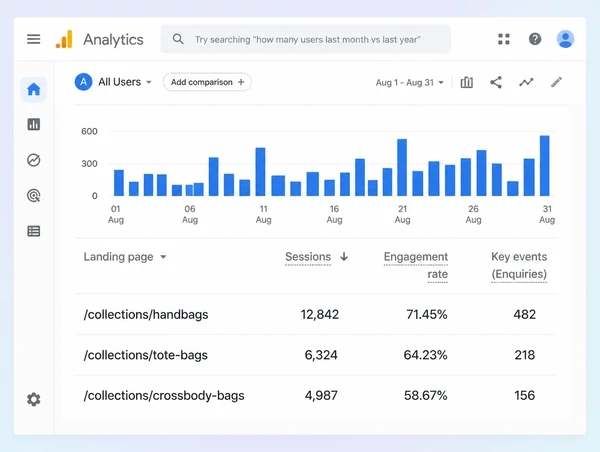Open Admin settings gear icon
This screenshot has height=452, width=600.
click(x=34, y=399)
